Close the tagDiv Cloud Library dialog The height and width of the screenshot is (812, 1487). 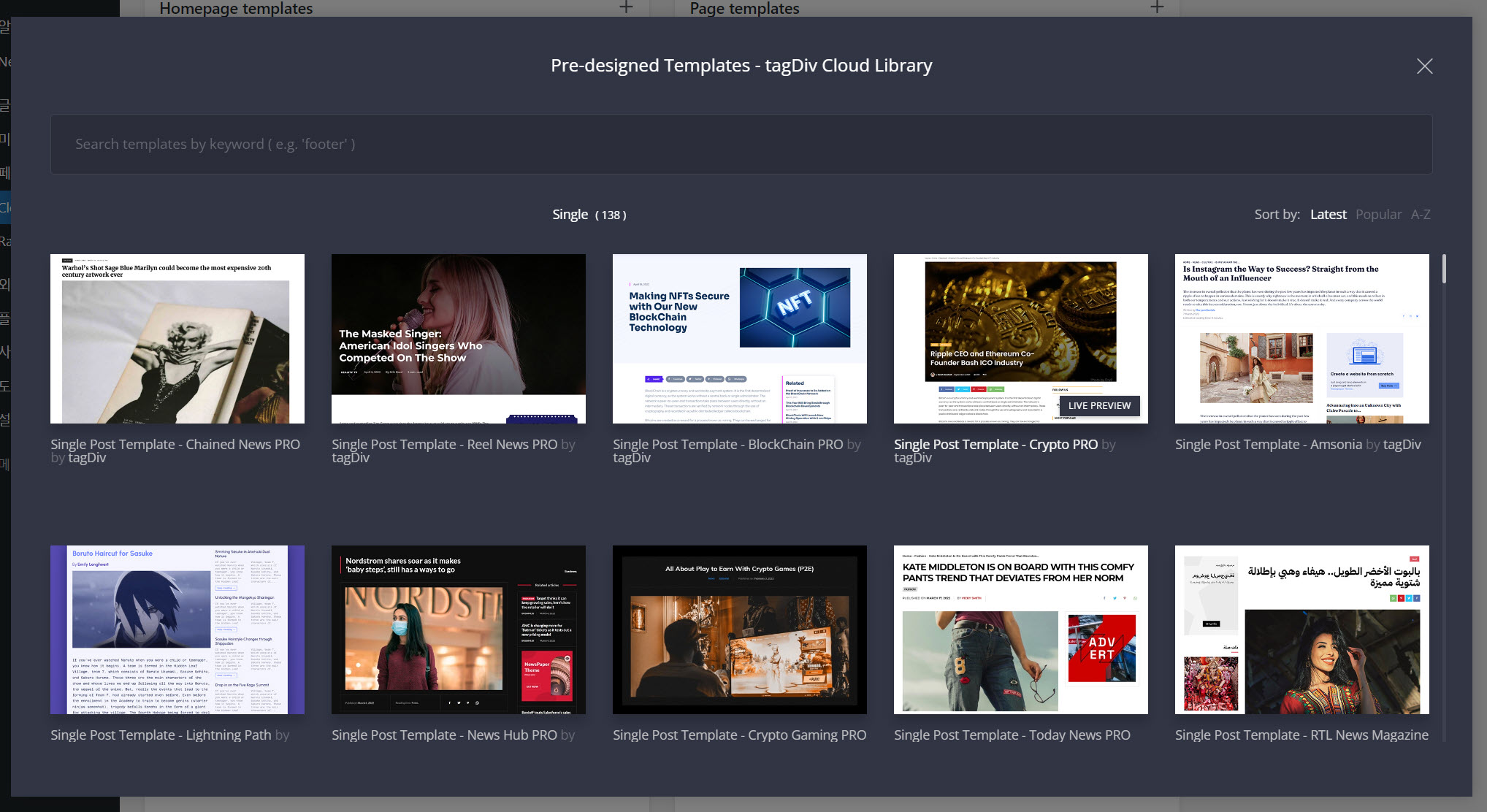pyautogui.click(x=1424, y=66)
